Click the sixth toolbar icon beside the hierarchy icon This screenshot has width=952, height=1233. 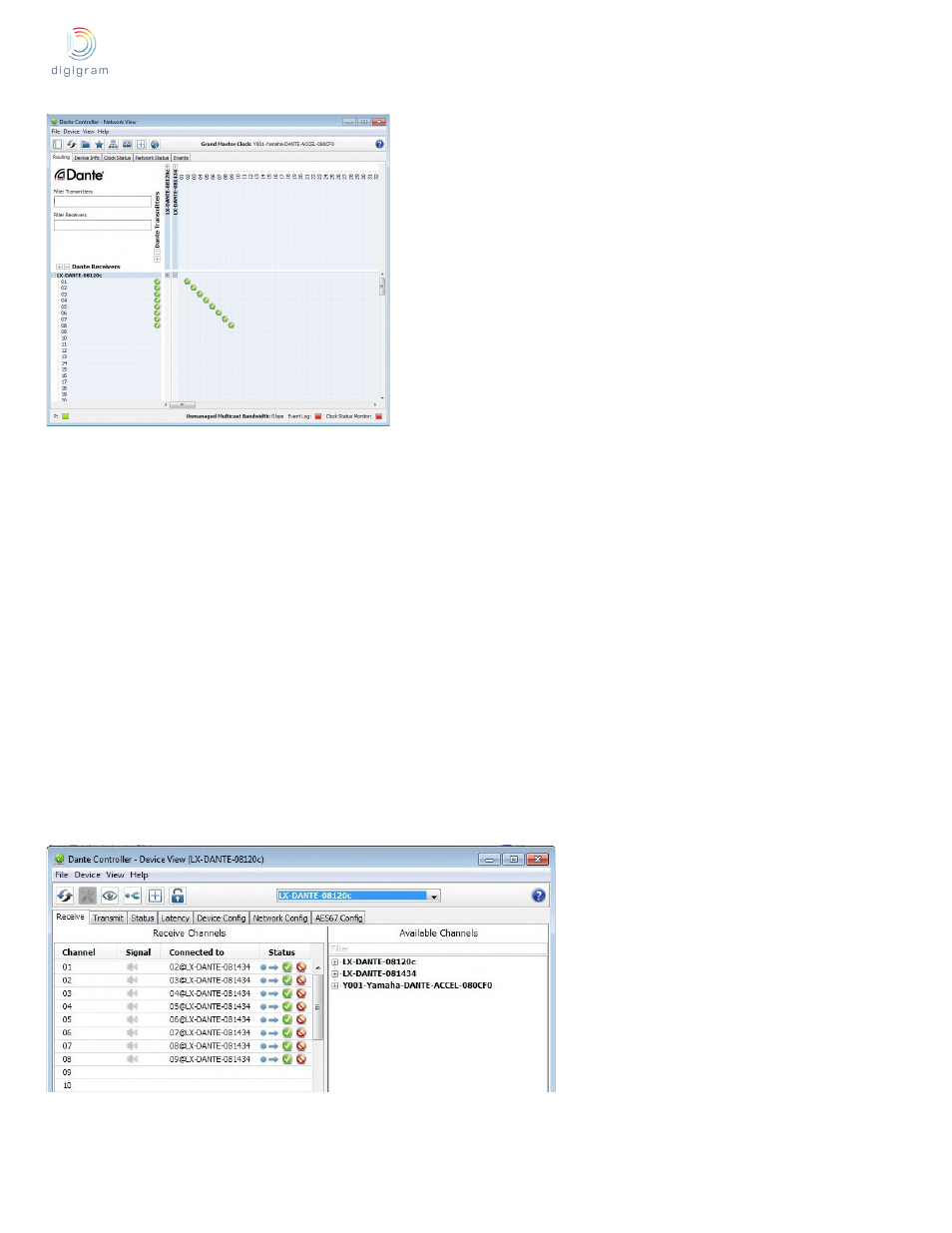click(x=127, y=145)
